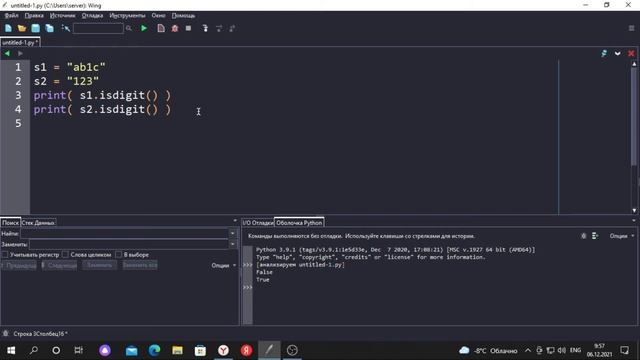Open Microsoft Store from the taskbar

click(x=200, y=350)
